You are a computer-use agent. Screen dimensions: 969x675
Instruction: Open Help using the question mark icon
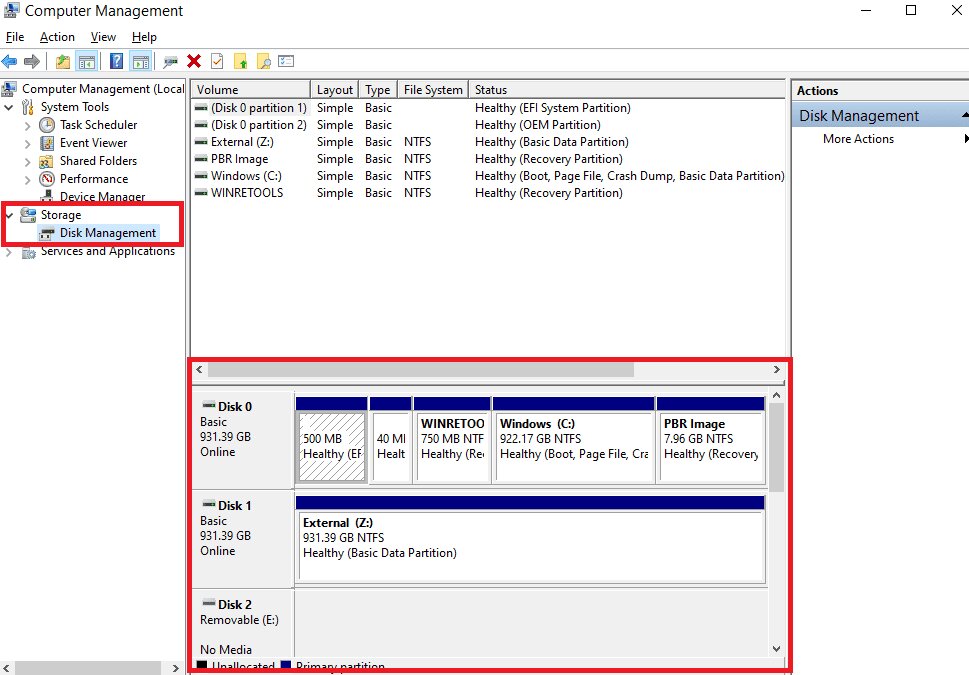tap(117, 61)
